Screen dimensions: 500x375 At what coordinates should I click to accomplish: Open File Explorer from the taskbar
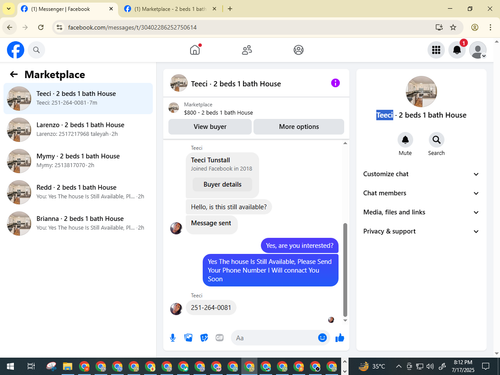[67, 367]
